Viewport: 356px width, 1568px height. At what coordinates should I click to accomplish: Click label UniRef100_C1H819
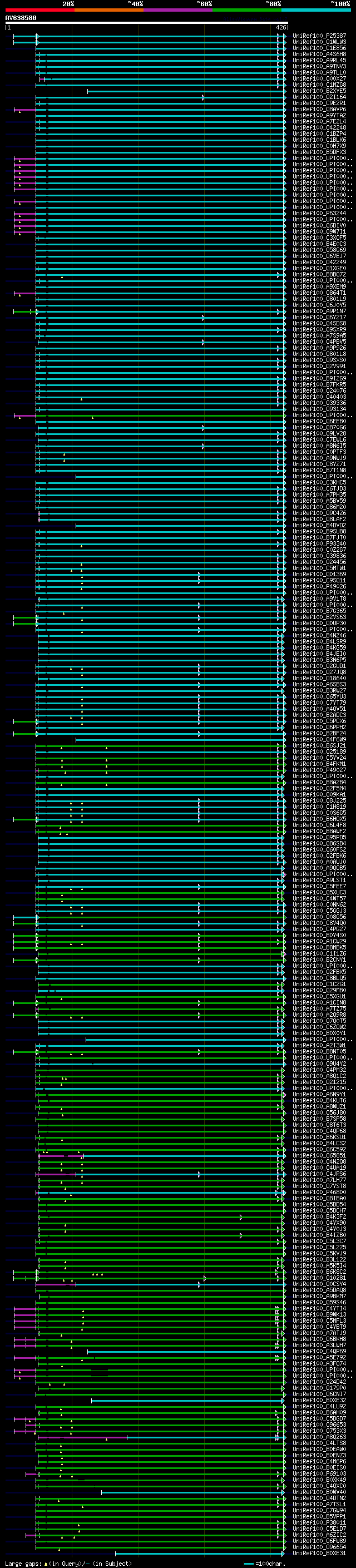tap(319, 807)
